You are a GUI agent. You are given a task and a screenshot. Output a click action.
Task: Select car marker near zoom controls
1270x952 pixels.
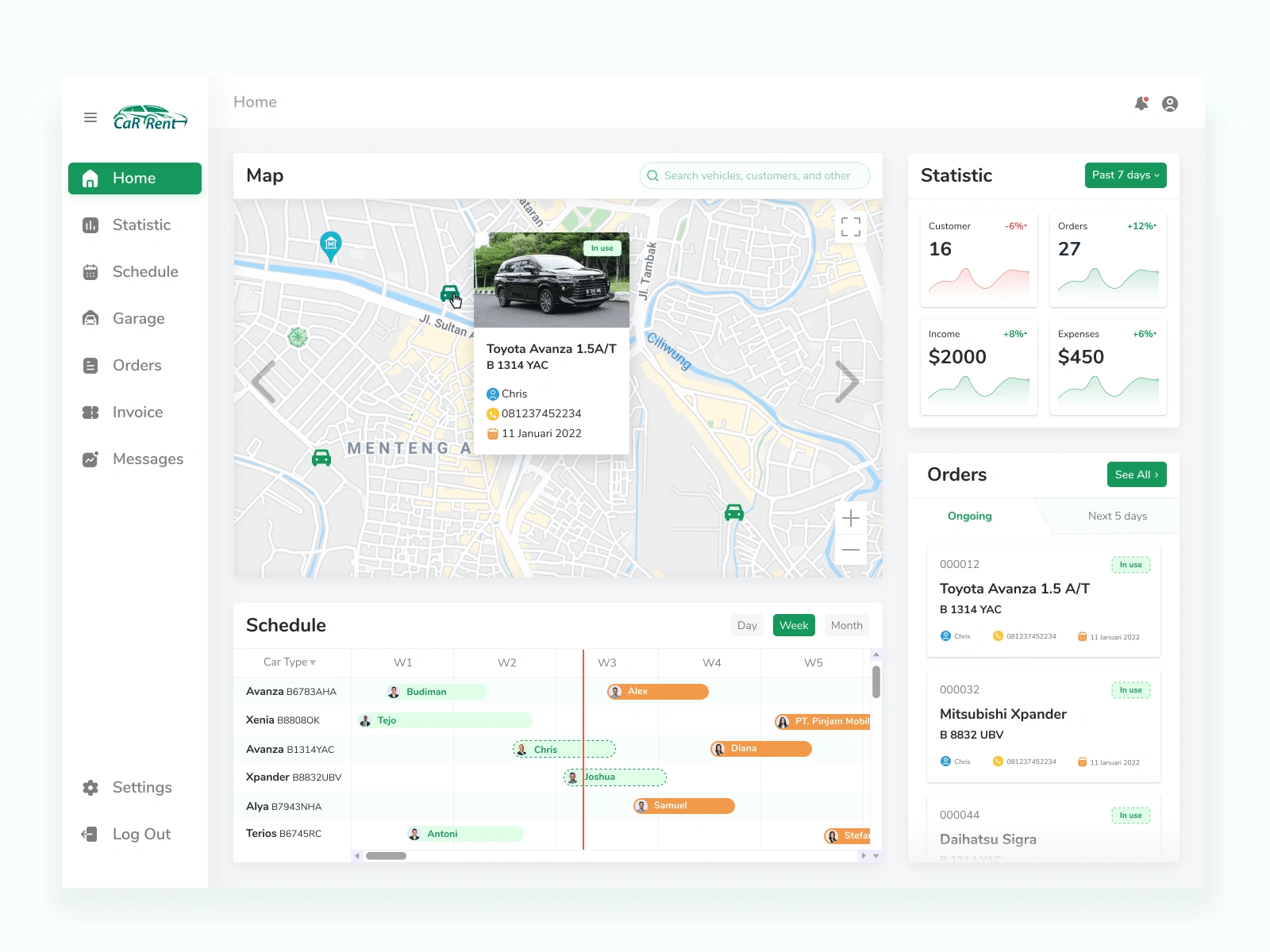coord(734,512)
